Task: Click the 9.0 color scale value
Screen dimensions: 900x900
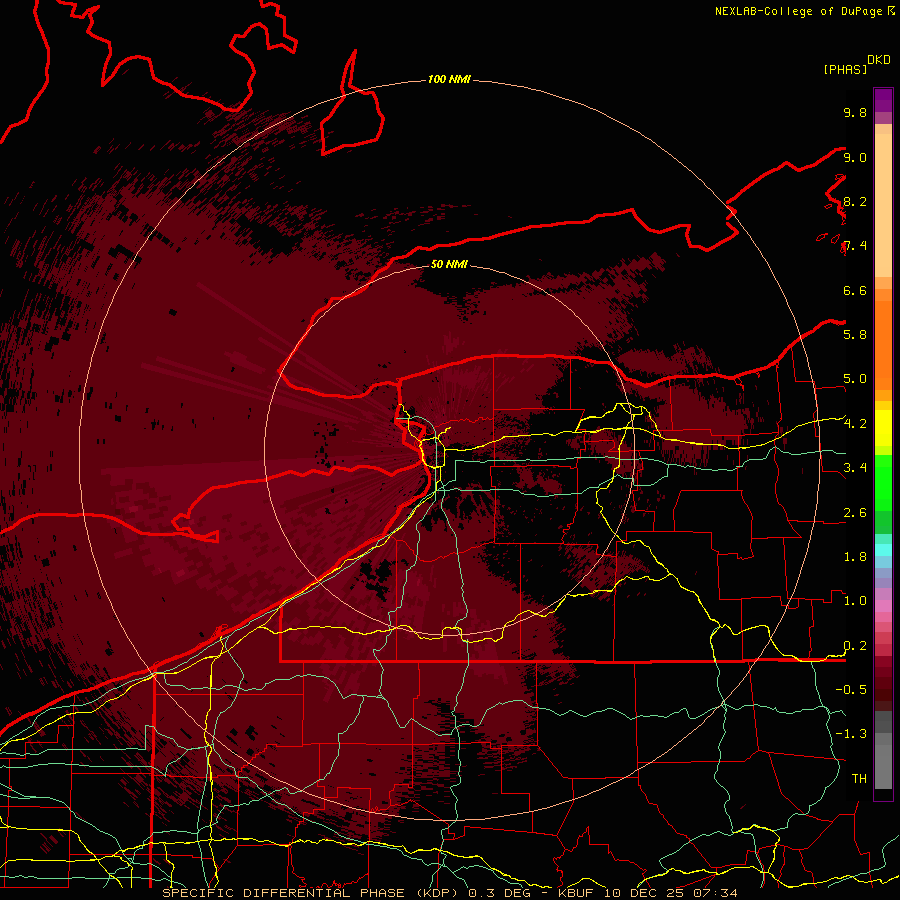Action: tap(855, 157)
